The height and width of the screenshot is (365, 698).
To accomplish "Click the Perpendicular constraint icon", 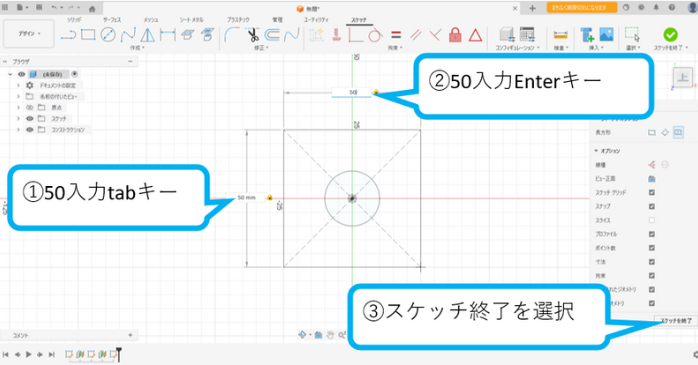I will tap(435, 34).
